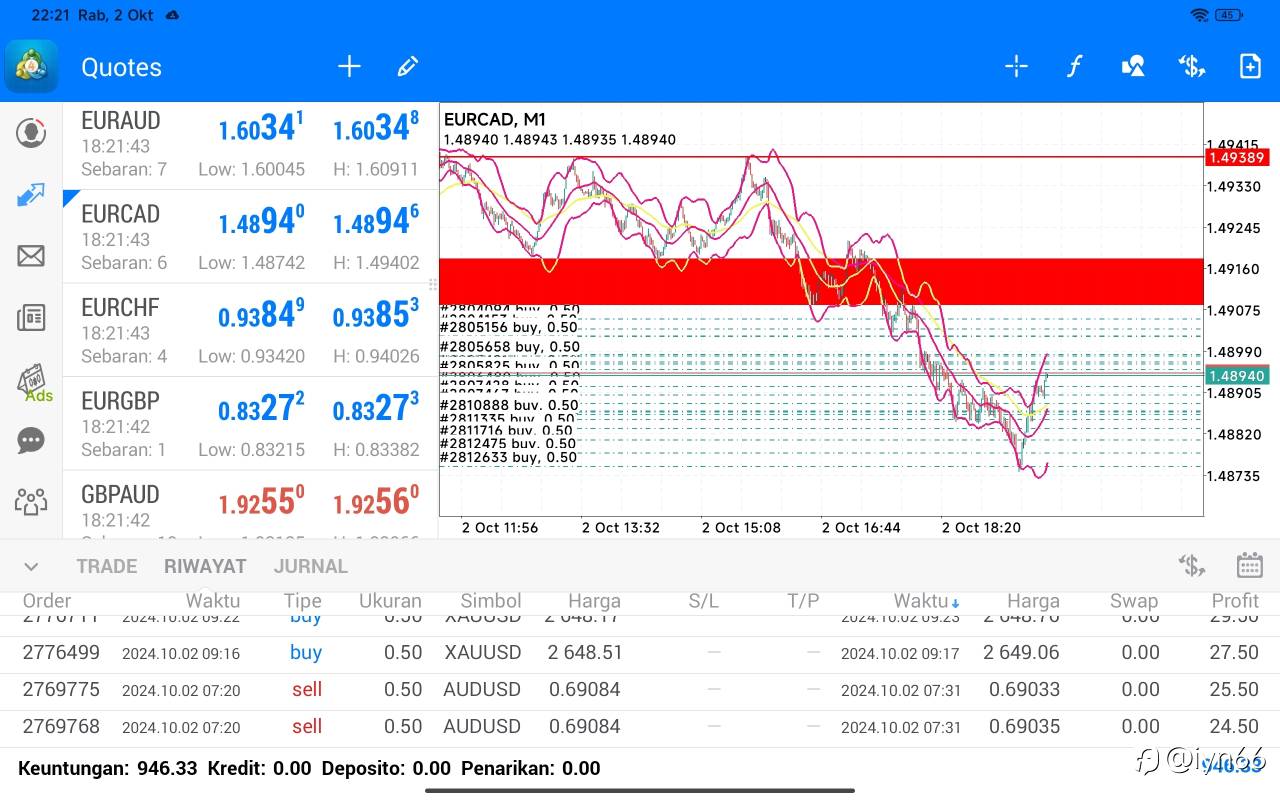Collapse bottom panel with chevron
The image size is (1280, 800).
[x=31, y=567]
